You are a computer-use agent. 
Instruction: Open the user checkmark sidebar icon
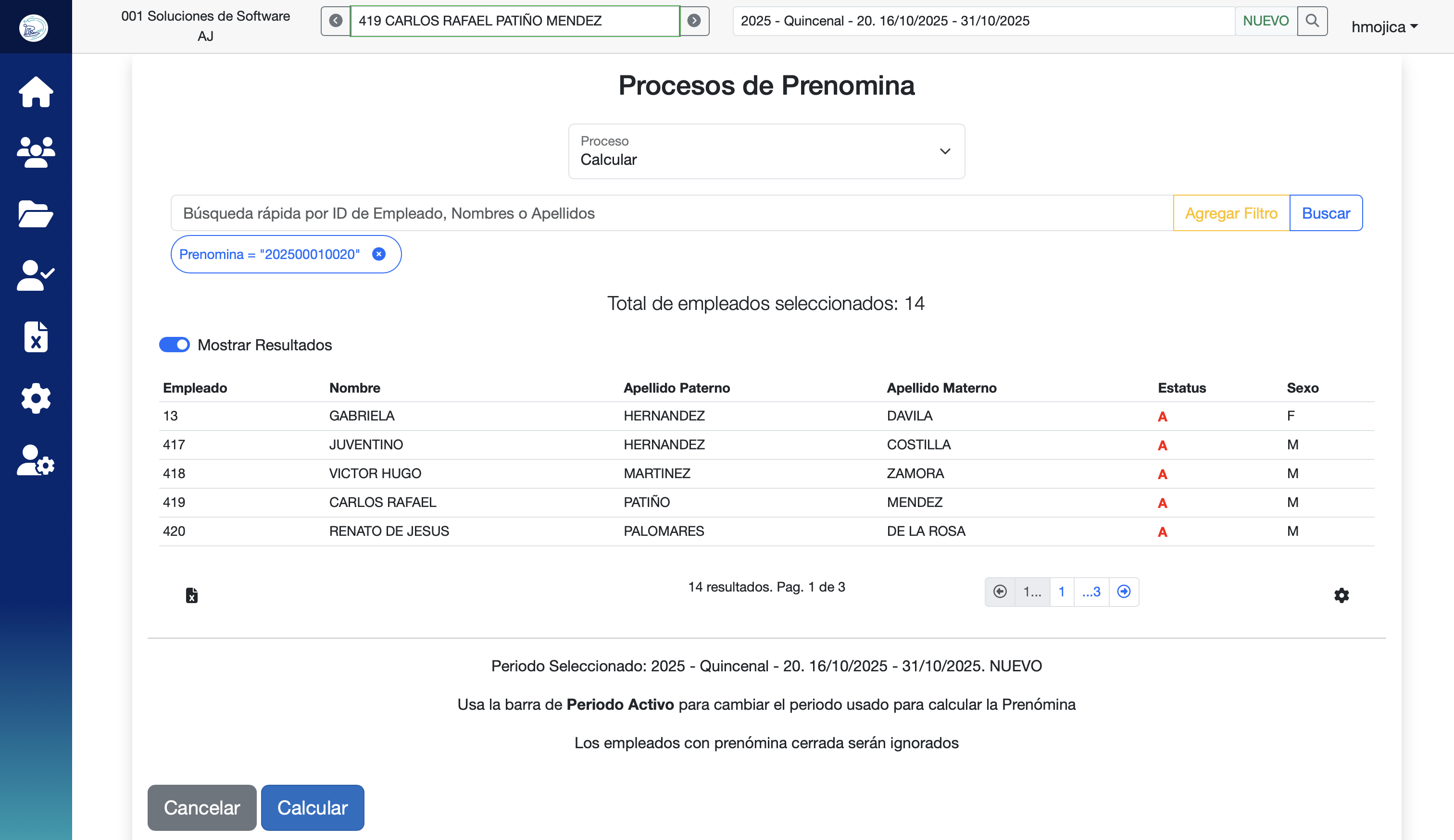pos(36,275)
